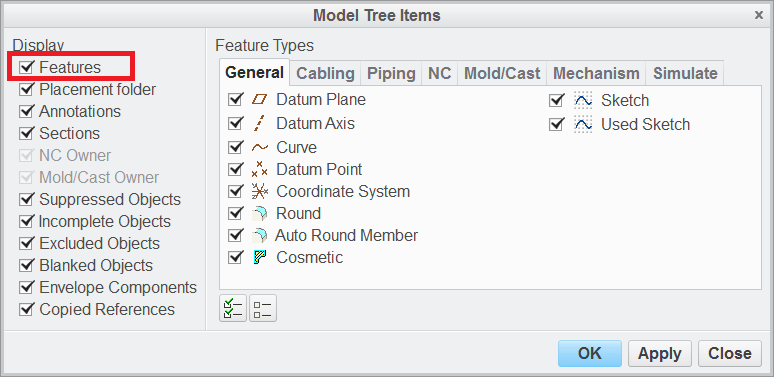Click the Round feature icon
This screenshot has height=377, width=774.
tap(259, 213)
